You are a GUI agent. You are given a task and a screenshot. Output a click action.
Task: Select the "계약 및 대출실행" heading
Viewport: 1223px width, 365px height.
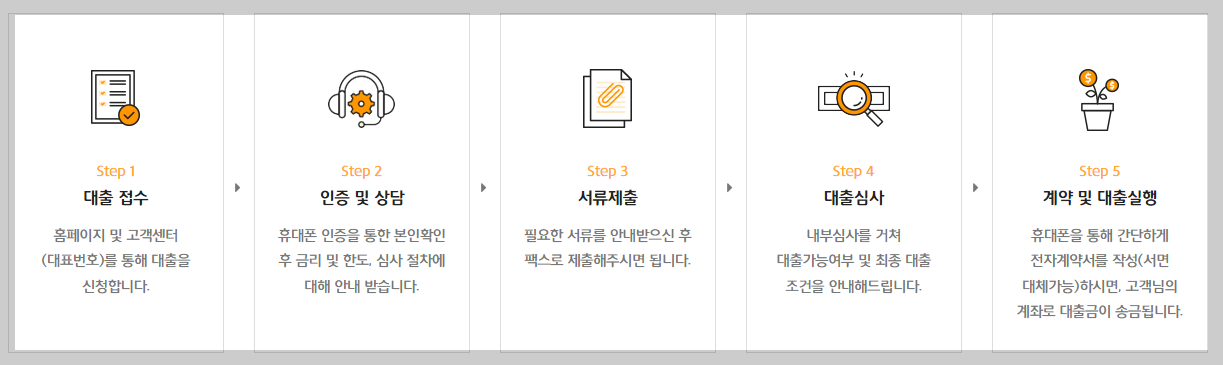1100,197
